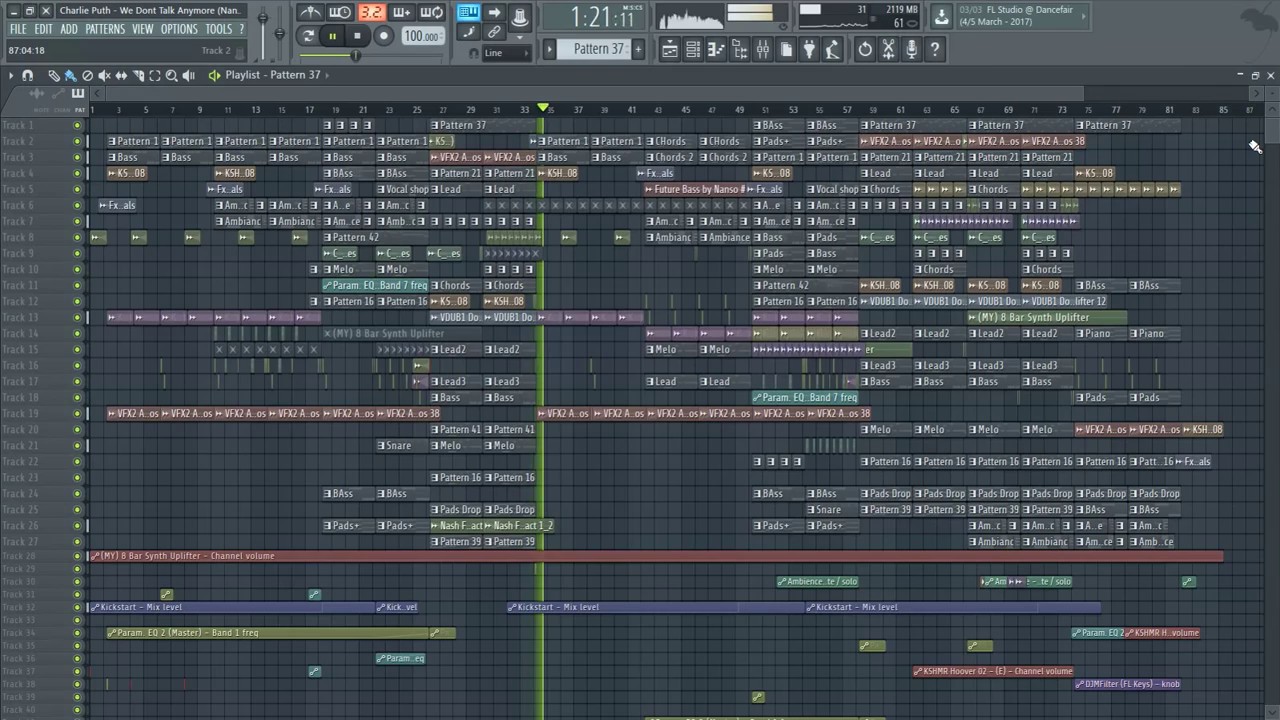Open the help question mark icon

click(x=934, y=49)
